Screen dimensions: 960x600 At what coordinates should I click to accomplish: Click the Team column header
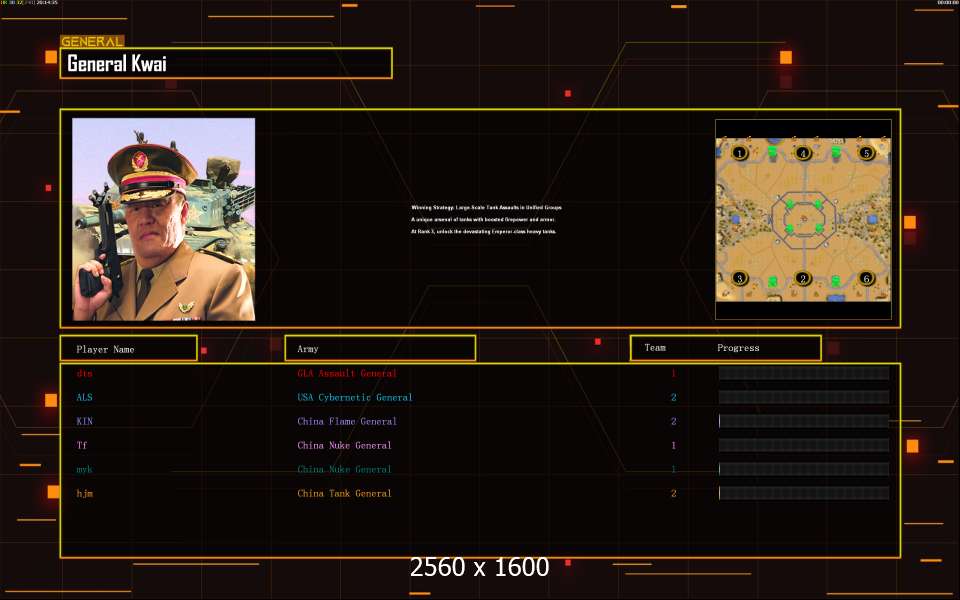click(x=654, y=348)
